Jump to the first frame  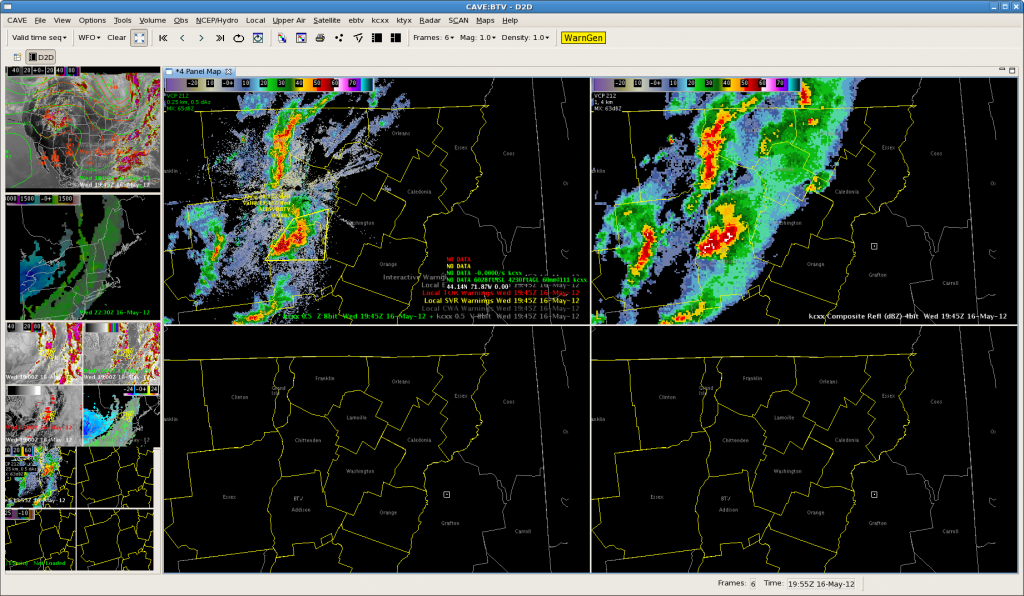pyautogui.click(x=163, y=38)
